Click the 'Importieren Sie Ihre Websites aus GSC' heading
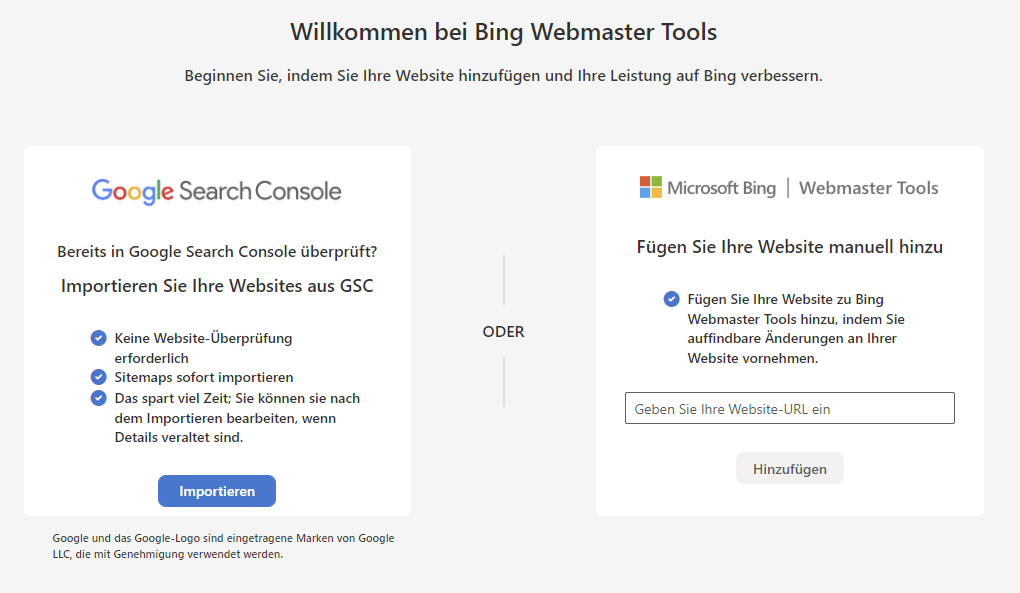The height and width of the screenshot is (593, 1020). coord(216,285)
